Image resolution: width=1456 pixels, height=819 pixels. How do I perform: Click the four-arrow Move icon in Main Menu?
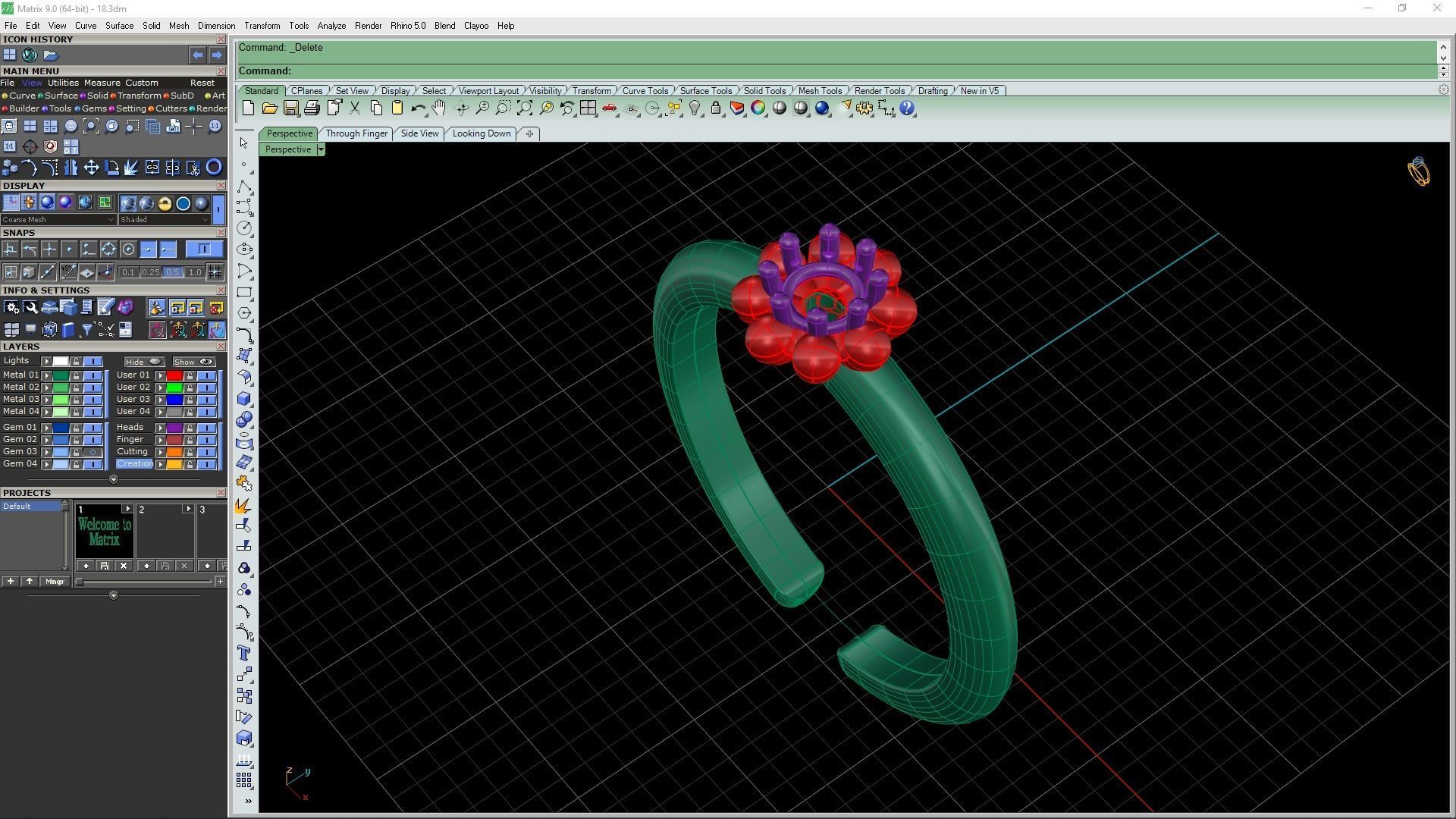pos(91,168)
